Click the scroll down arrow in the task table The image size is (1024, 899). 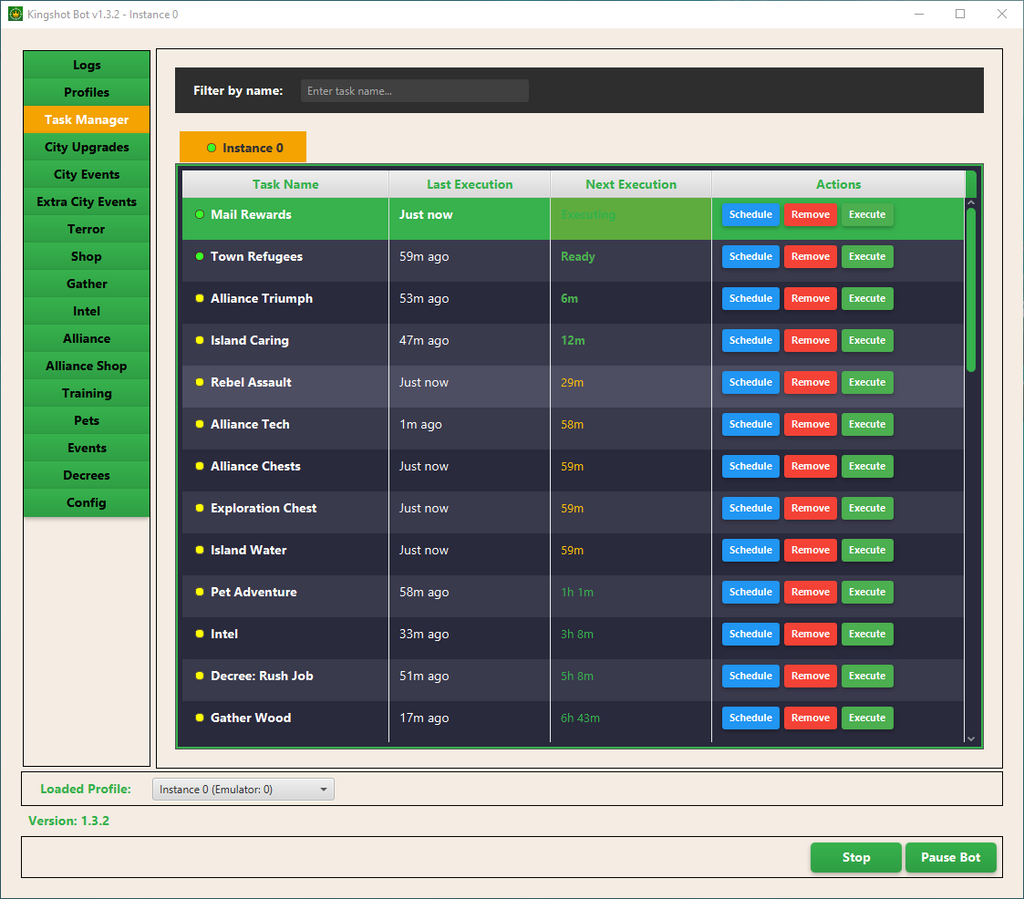point(970,738)
